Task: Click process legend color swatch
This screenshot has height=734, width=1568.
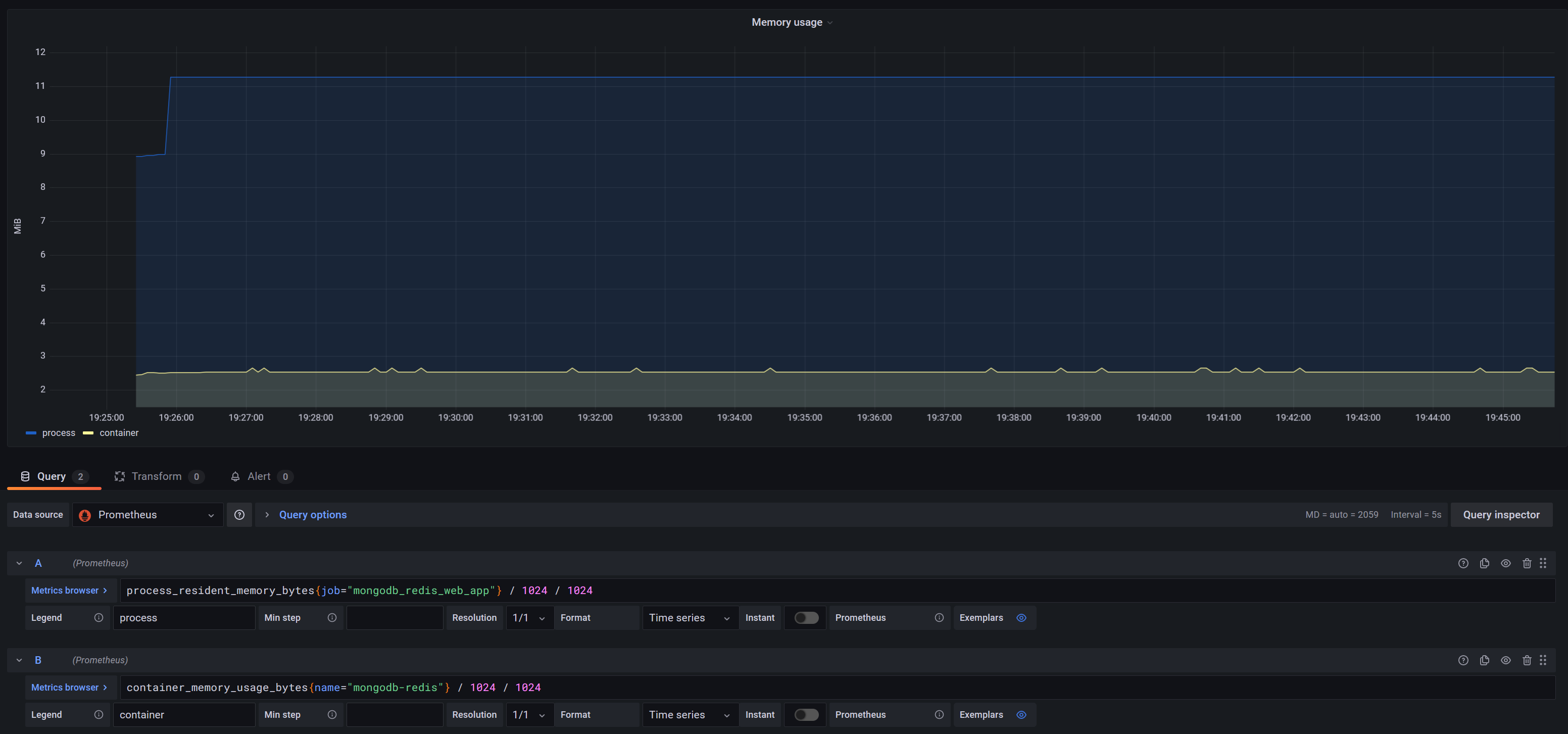Action: pos(31,433)
